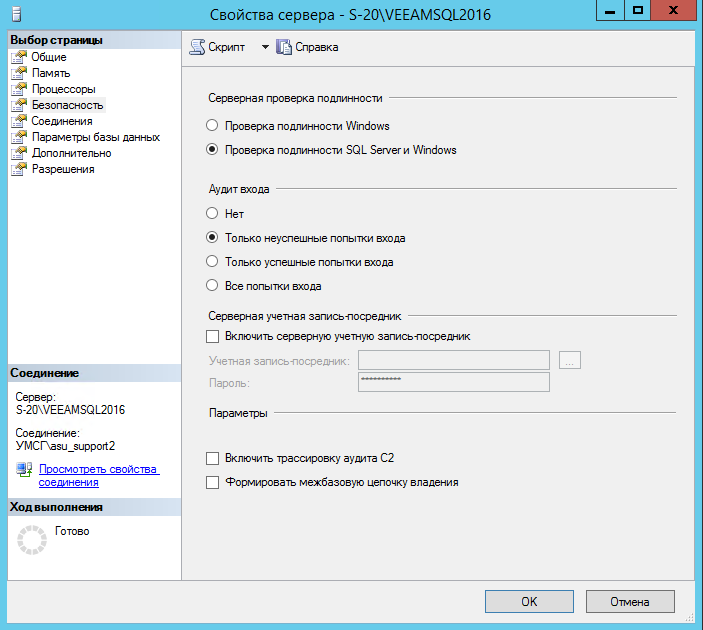Expand the Скрипт dropdown arrow
Screen dimensions: 703x630
coord(265,47)
